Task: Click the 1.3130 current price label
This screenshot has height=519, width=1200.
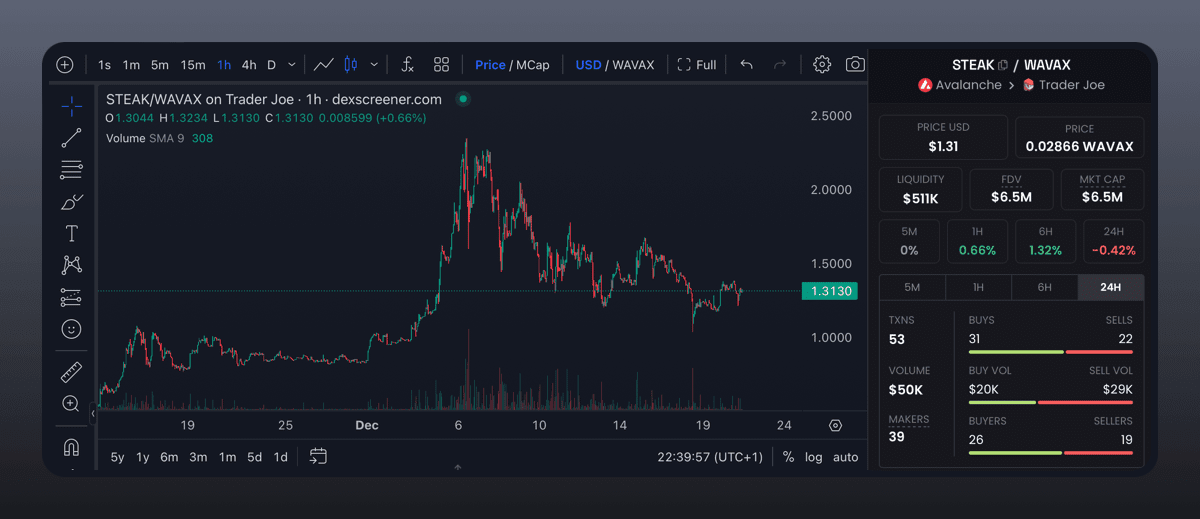Action: click(x=828, y=291)
